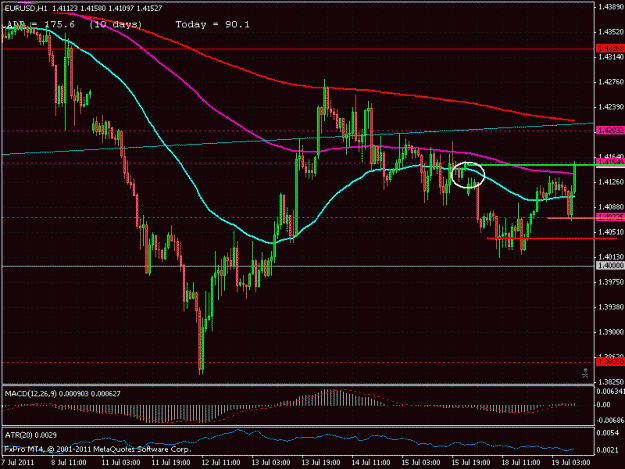The width and height of the screenshot is (625, 469).
Task: Click the "14 Jul 11:00" time axis label
Action: (x=371, y=463)
